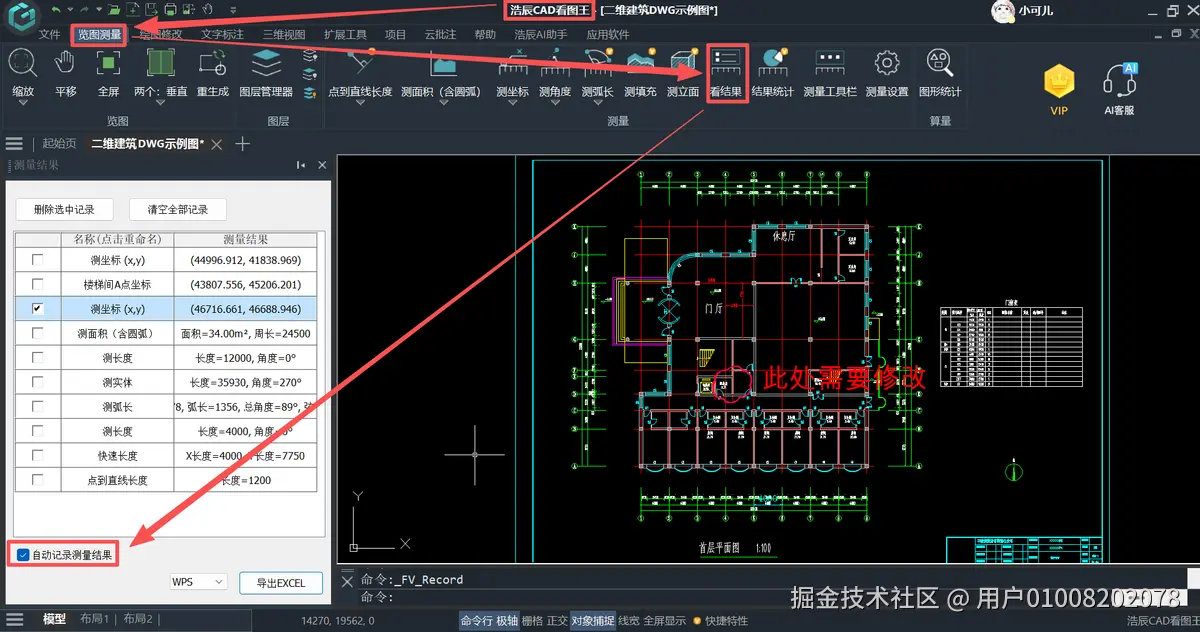Click the gold VIP badge icon
Image resolution: width=1200 pixels, height=632 pixels.
click(1059, 79)
